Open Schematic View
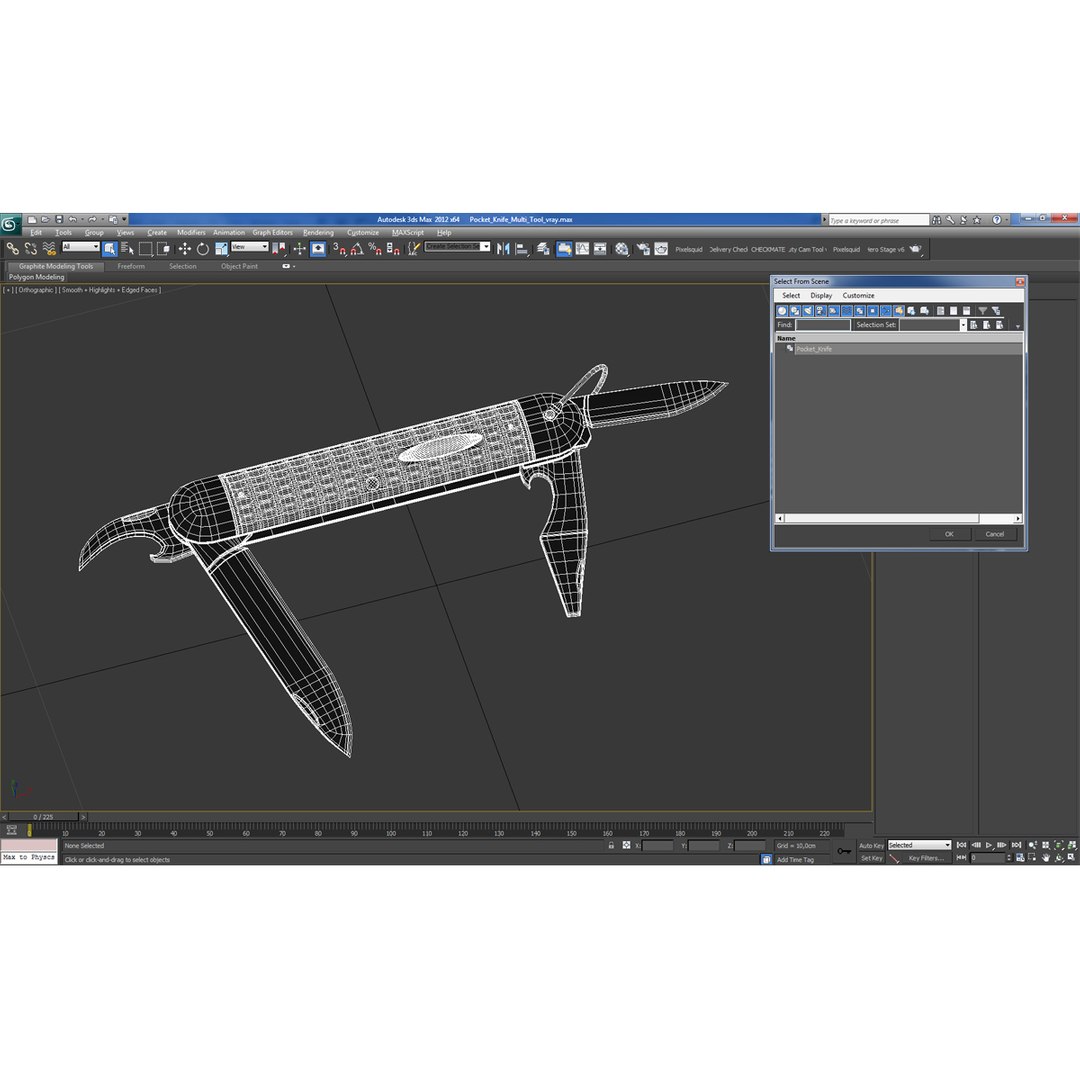 click(600, 249)
